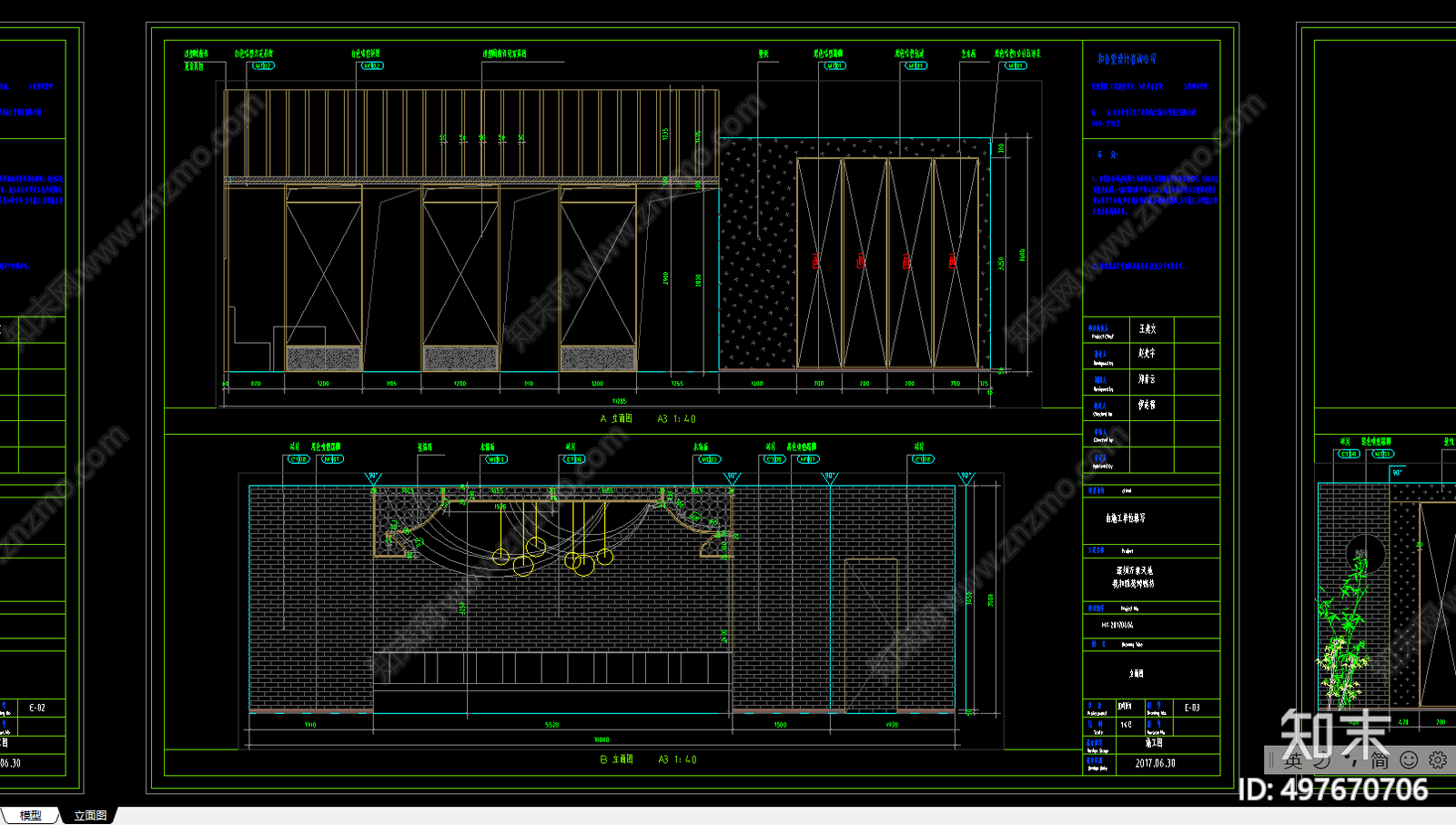Click the drawing number E-03
The height and width of the screenshot is (825, 1456).
1191,707
